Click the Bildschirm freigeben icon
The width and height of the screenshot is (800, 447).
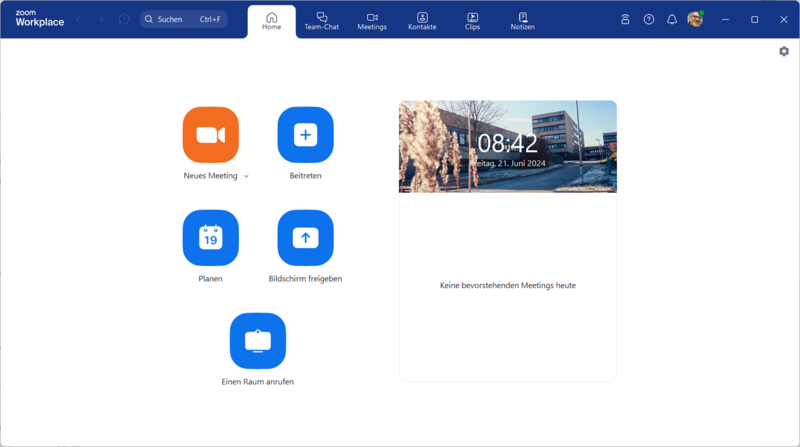(305, 238)
